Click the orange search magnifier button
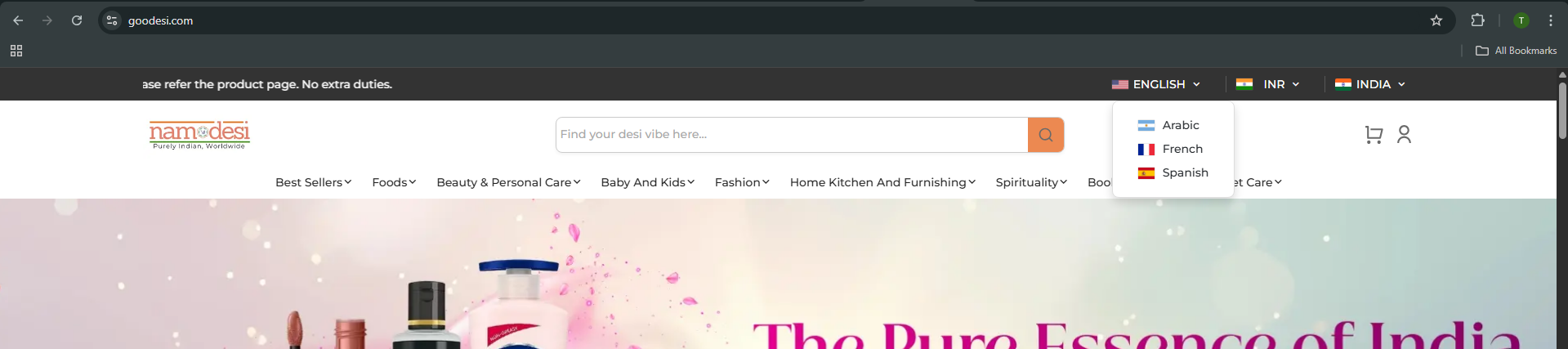The image size is (1568, 349). pos(1045,135)
